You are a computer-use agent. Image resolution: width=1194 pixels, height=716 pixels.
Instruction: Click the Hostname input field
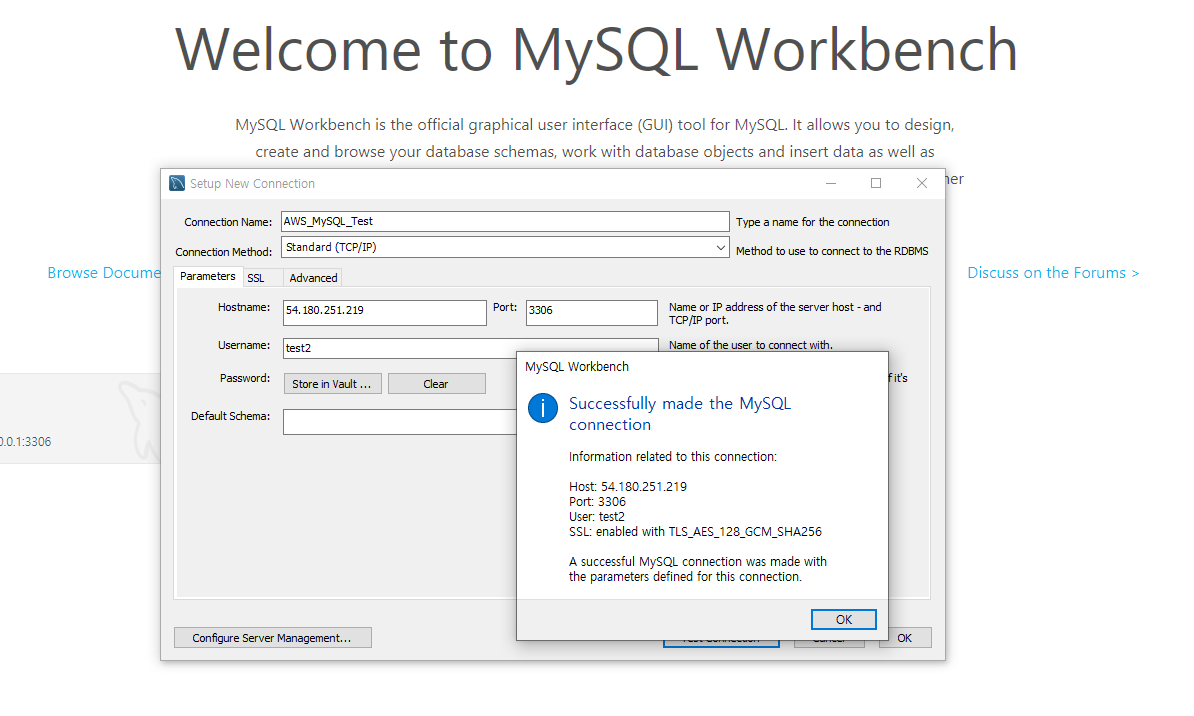pyautogui.click(x=385, y=312)
